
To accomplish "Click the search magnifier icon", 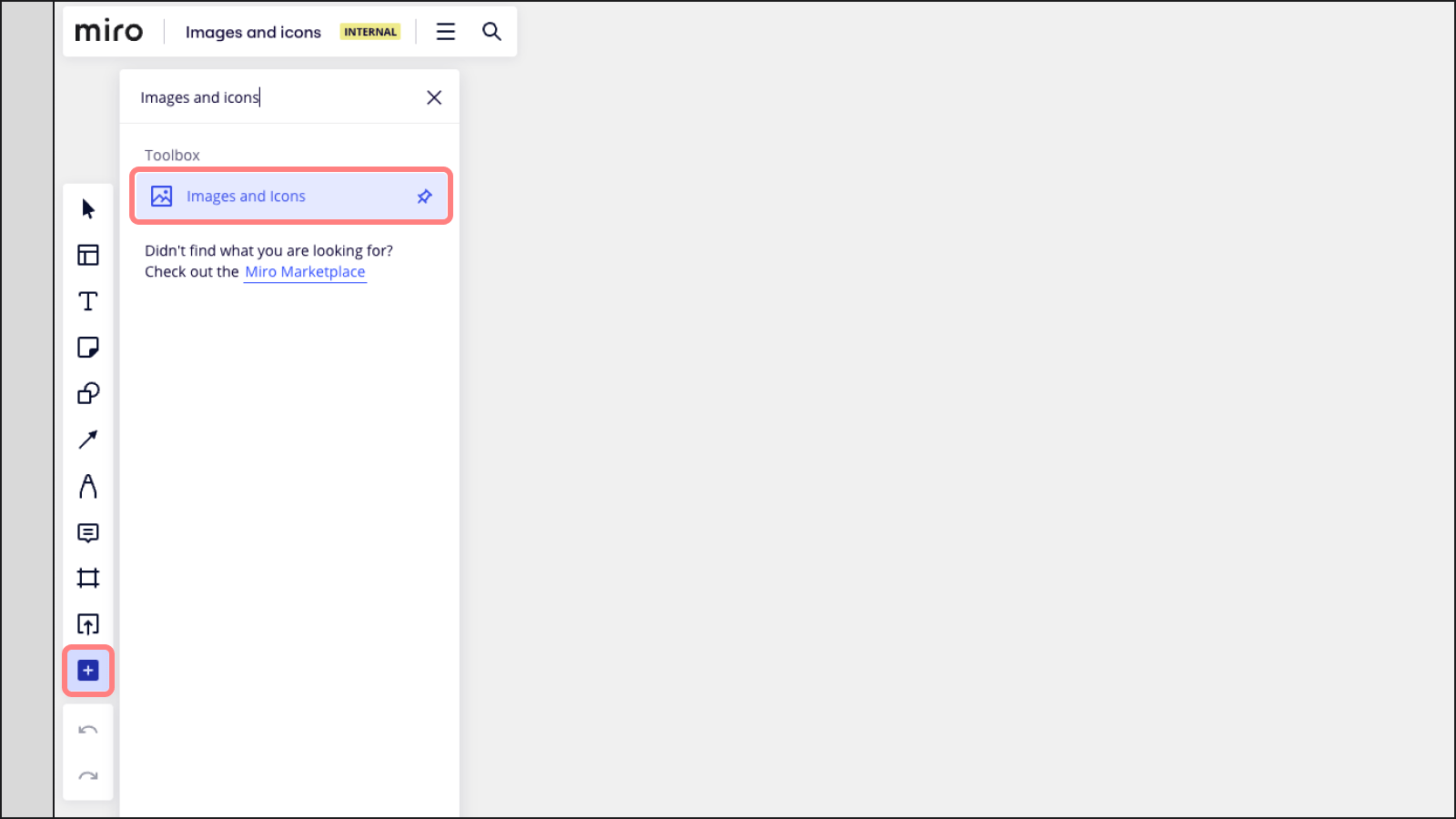I will coord(491,32).
